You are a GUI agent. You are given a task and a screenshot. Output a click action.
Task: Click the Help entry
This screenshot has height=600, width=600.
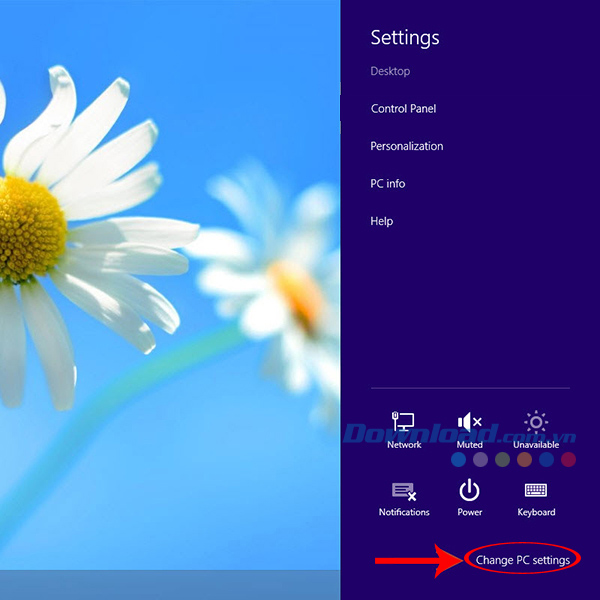(382, 221)
